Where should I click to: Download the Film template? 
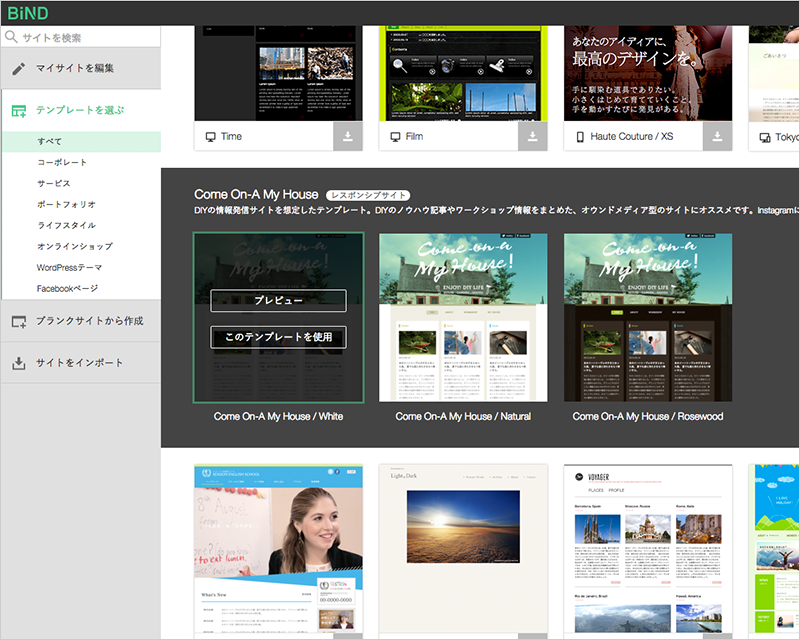coord(532,137)
